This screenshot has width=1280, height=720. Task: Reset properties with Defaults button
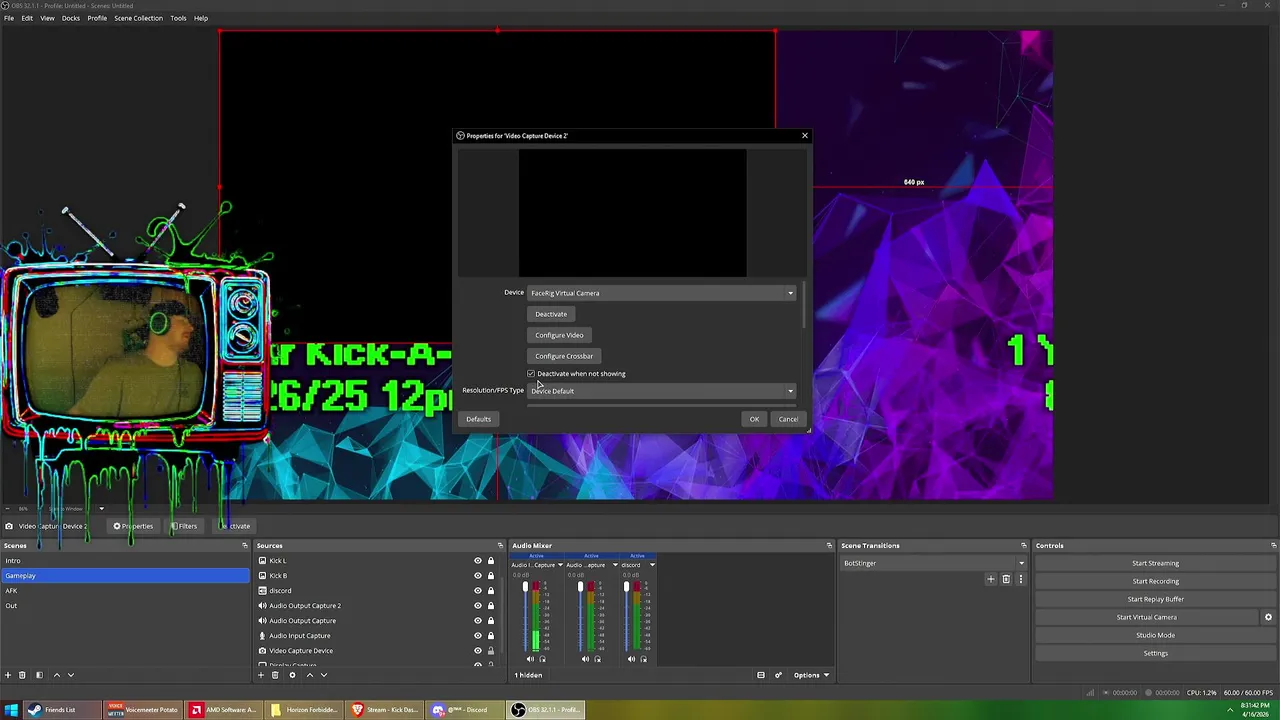pos(478,419)
